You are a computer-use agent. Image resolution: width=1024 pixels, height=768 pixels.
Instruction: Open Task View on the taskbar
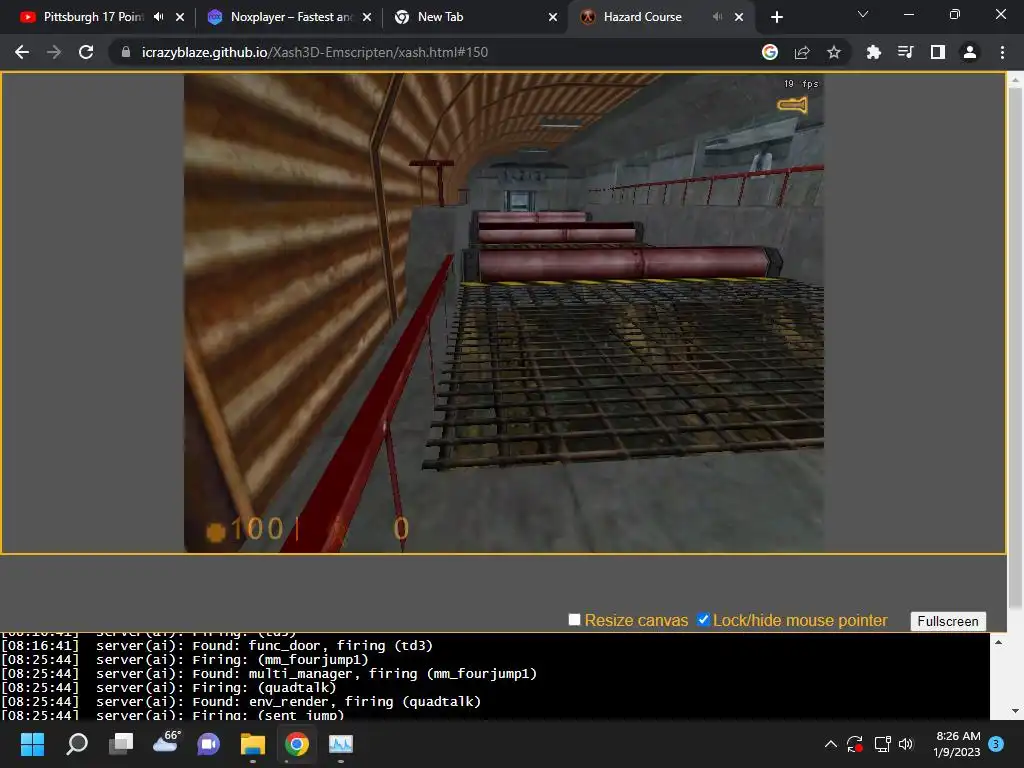coord(121,744)
